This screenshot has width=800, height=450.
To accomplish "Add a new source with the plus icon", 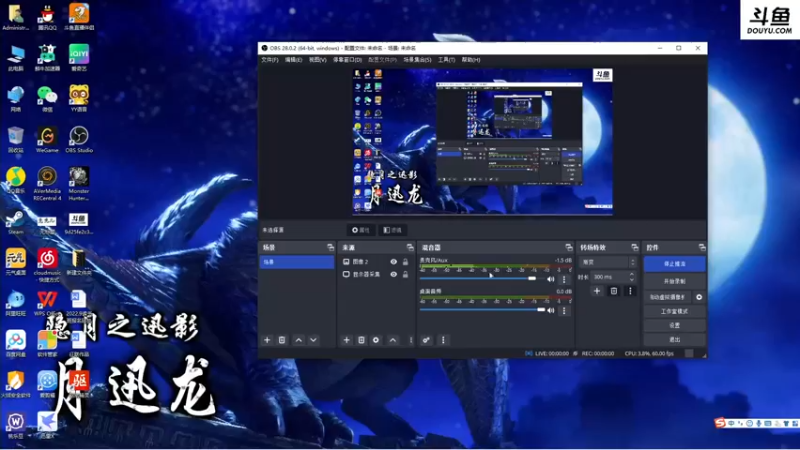I will tap(346, 340).
